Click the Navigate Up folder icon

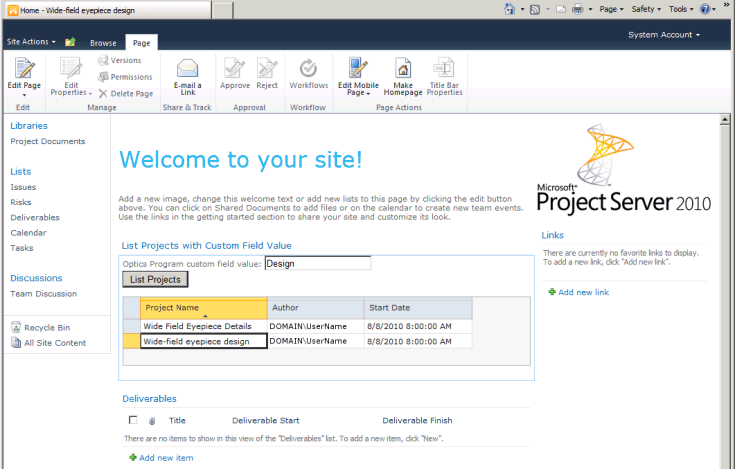pos(70,42)
